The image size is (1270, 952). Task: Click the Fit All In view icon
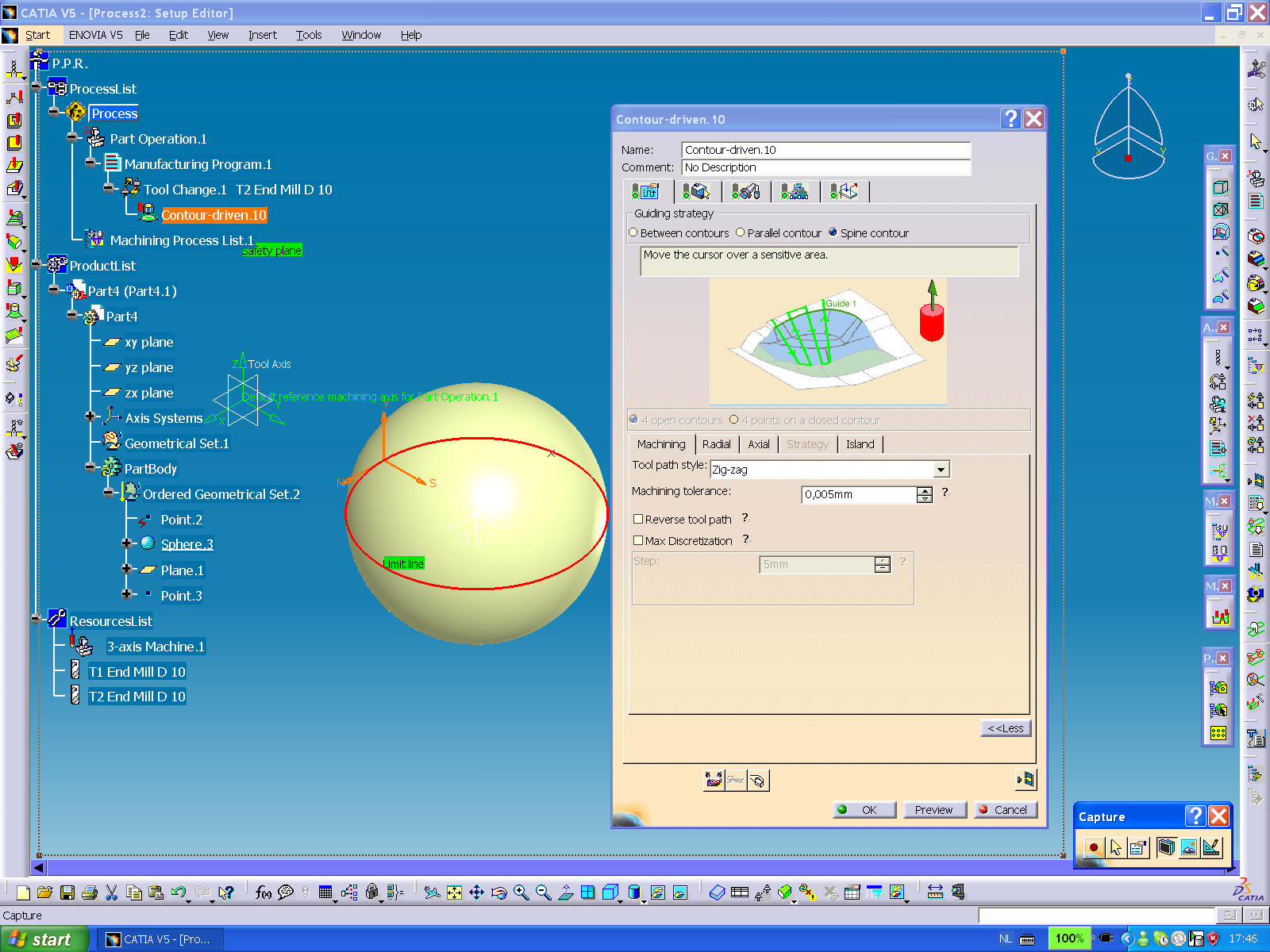454,892
